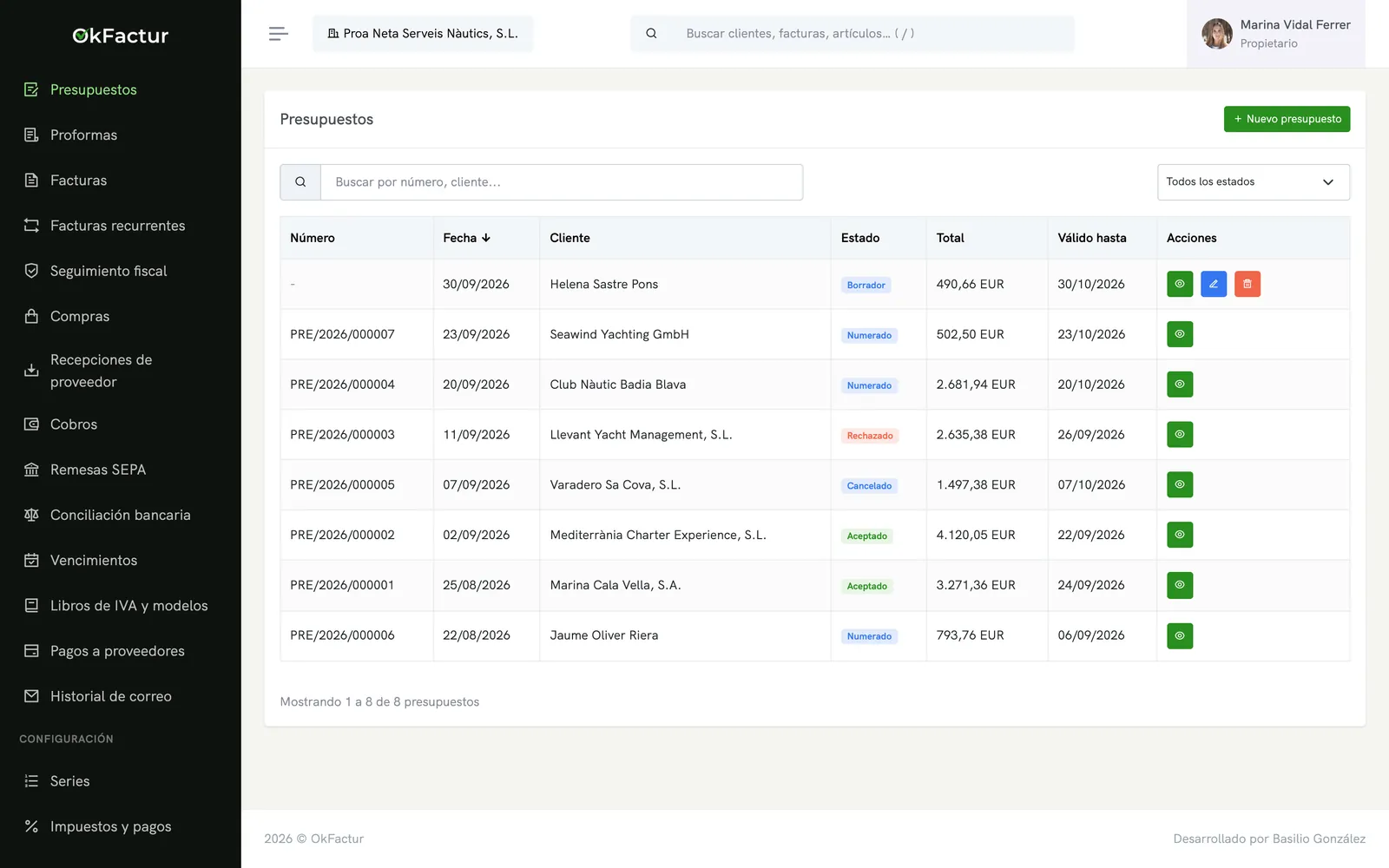Screen dimensions: 1389x868
Task: Open the Proa Neta Serveis Nàutics company selector
Action: pyautogui.click(x=423, y=34)
